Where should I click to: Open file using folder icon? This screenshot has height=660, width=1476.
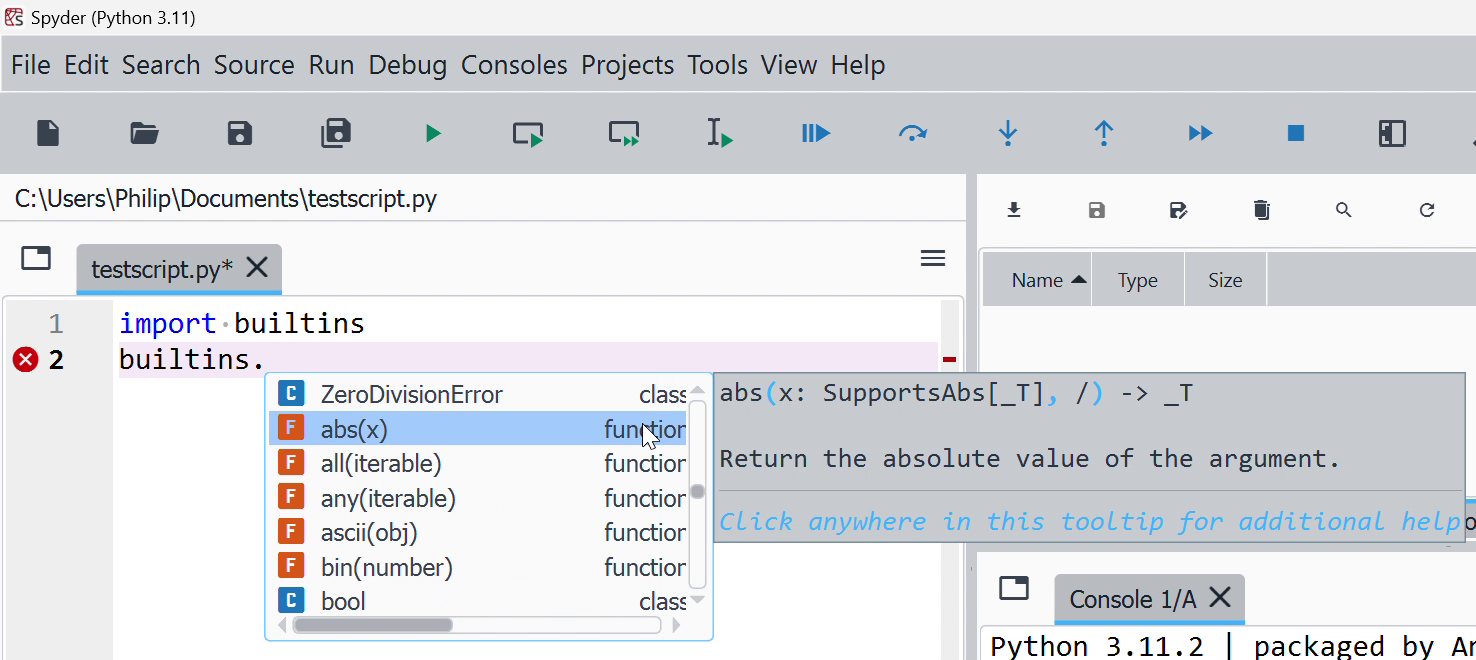click(x=144, y=133)
